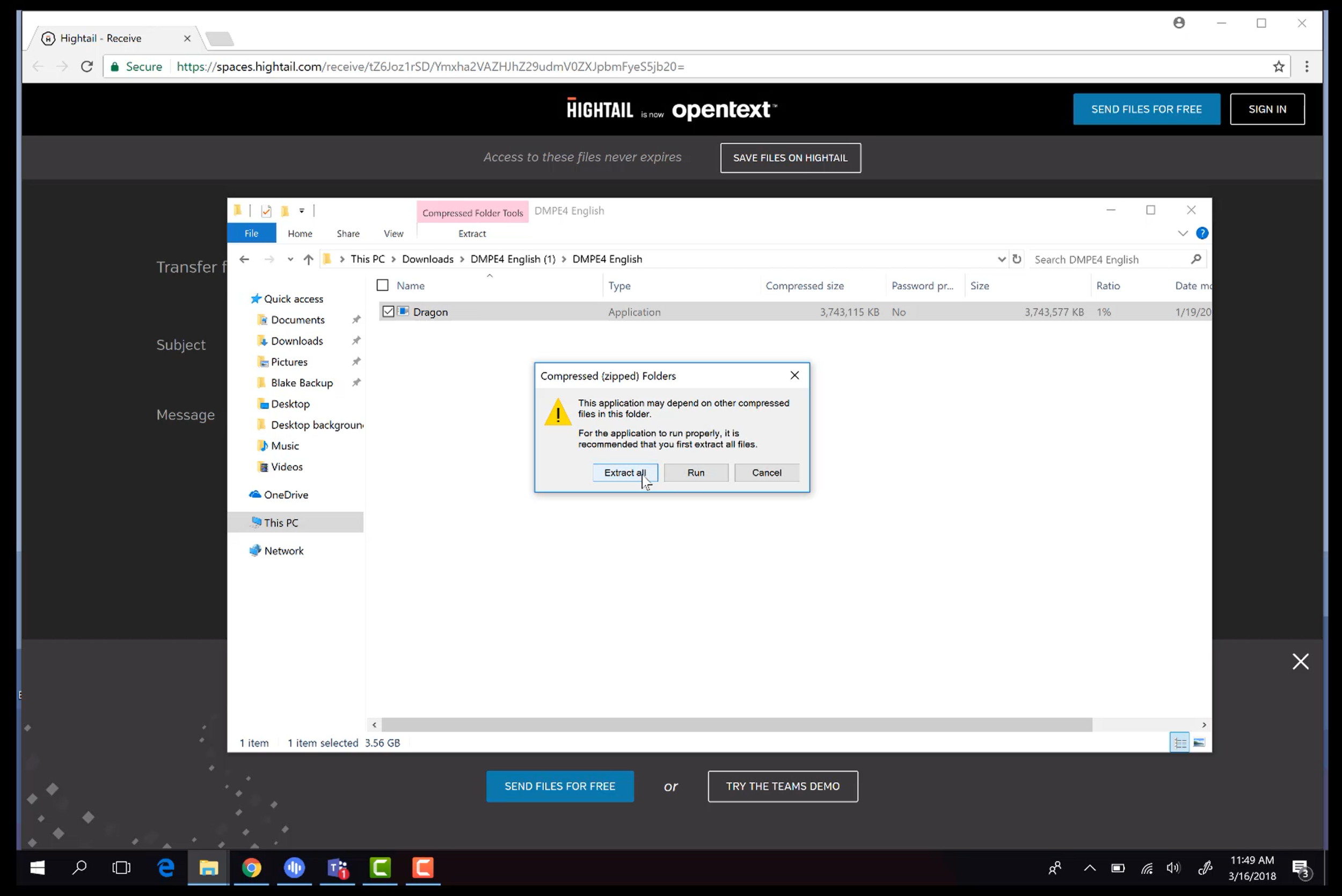Go back in Explorer navigation

pyautogui.click(x=244, y=259)
